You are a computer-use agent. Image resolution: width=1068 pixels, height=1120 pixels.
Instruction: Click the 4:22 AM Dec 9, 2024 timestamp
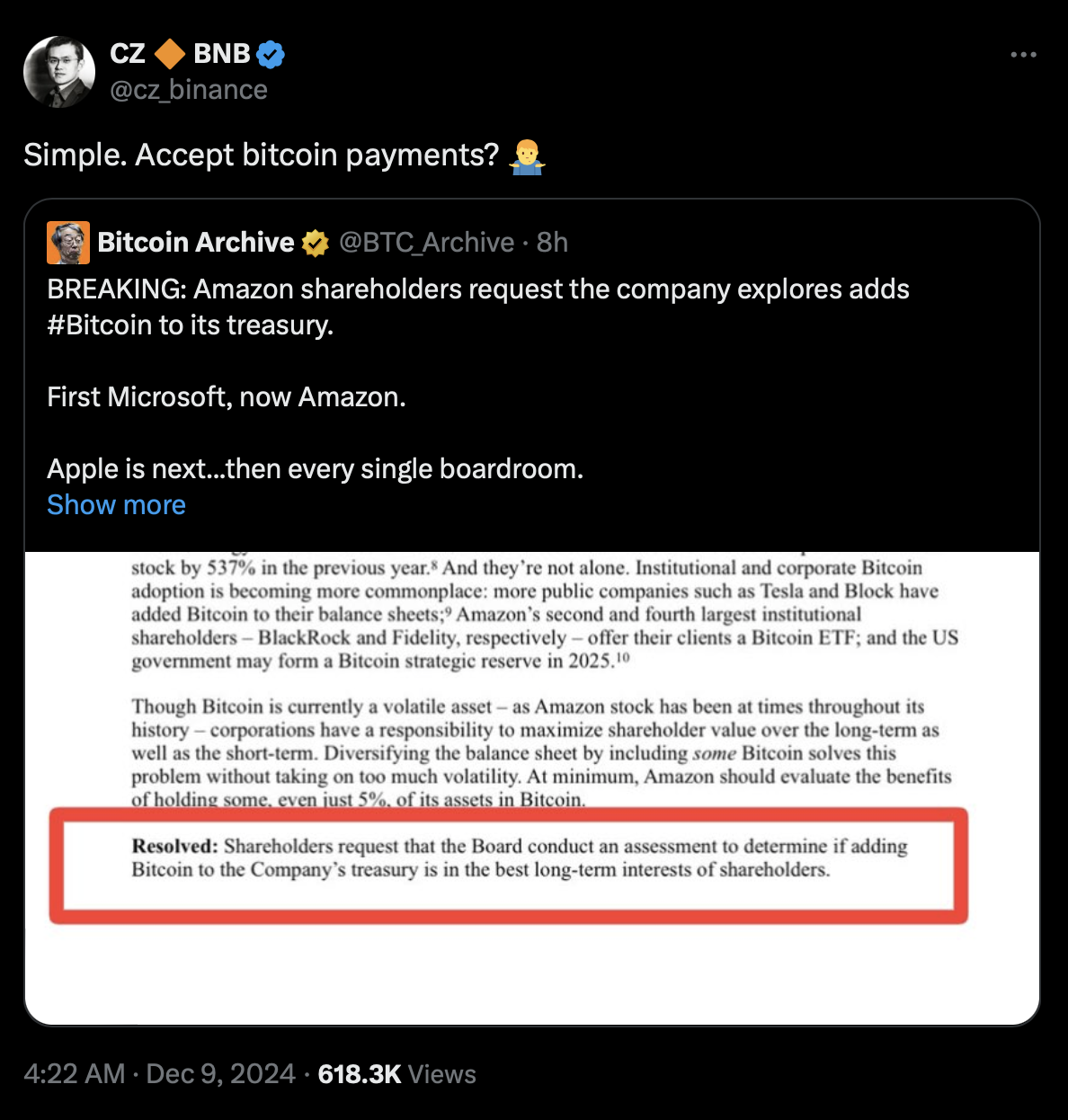160,1074
